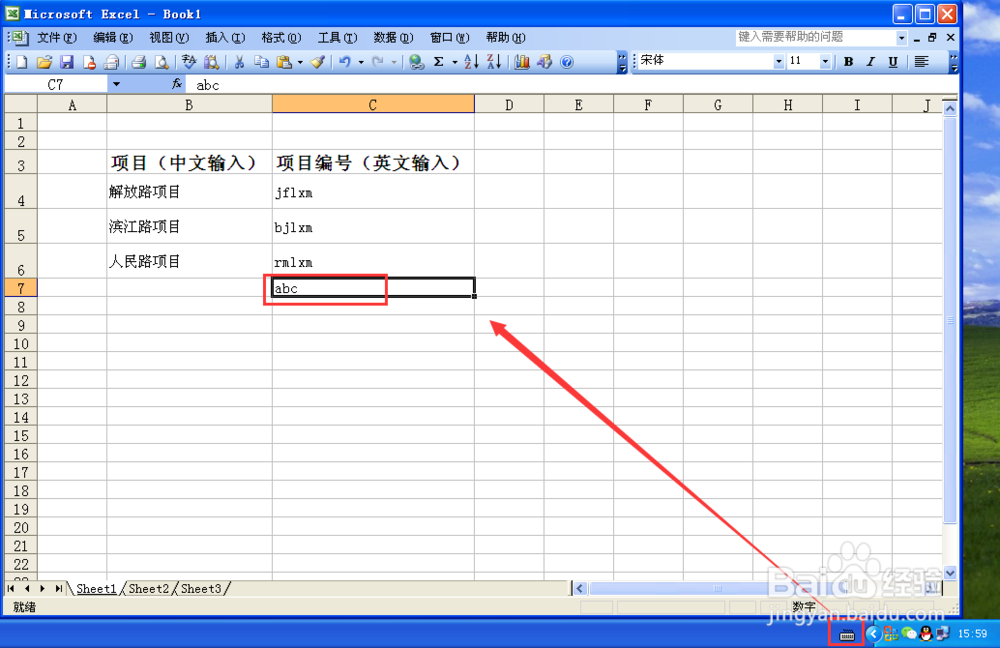The width and height of the screenshot is (1000, 648).
Task: Open the Redo history dropdown arrow
Action: pyautogui.click(x=393, y=63)
